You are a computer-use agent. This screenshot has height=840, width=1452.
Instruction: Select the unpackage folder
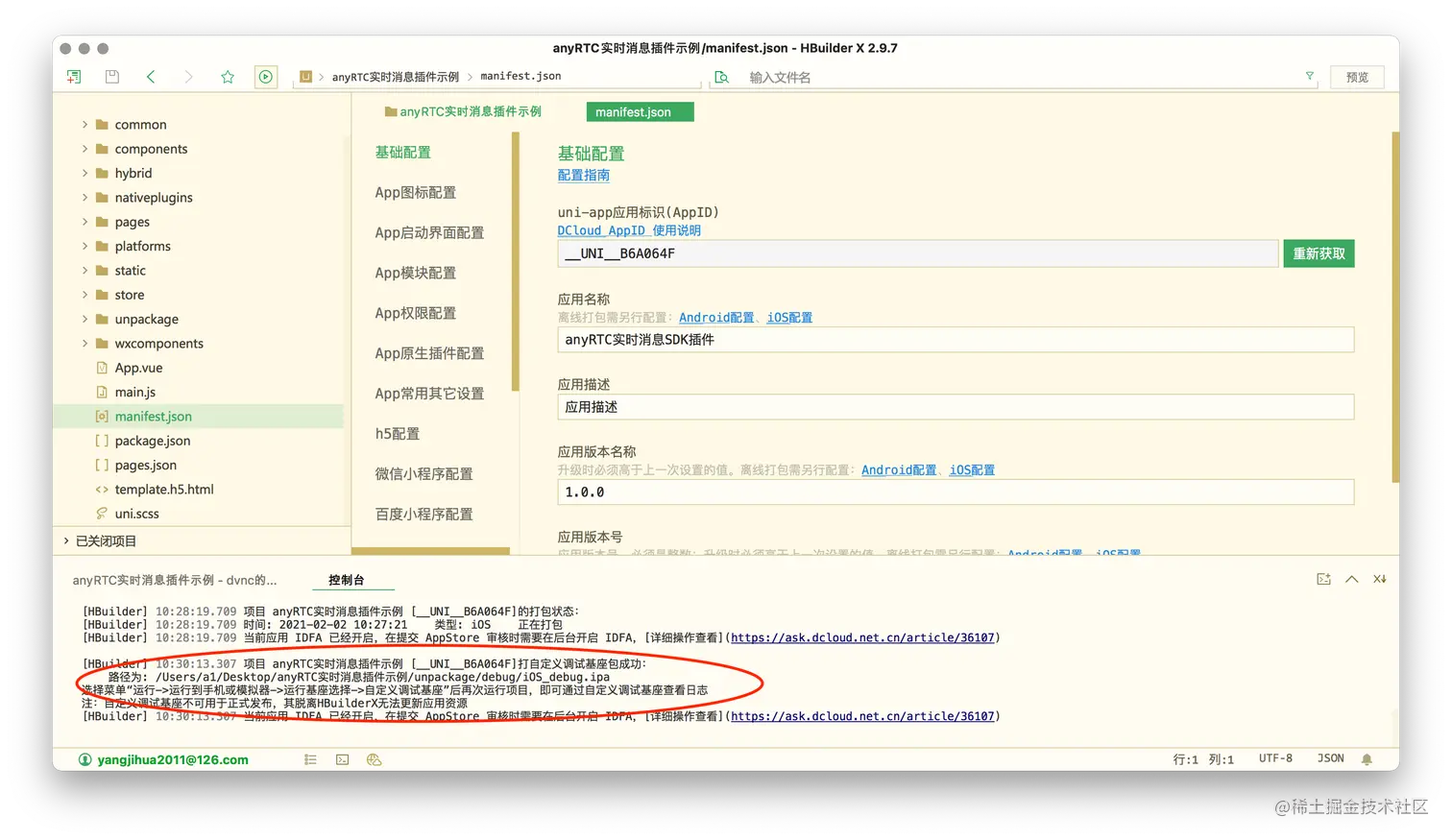[x=146, y=319]
